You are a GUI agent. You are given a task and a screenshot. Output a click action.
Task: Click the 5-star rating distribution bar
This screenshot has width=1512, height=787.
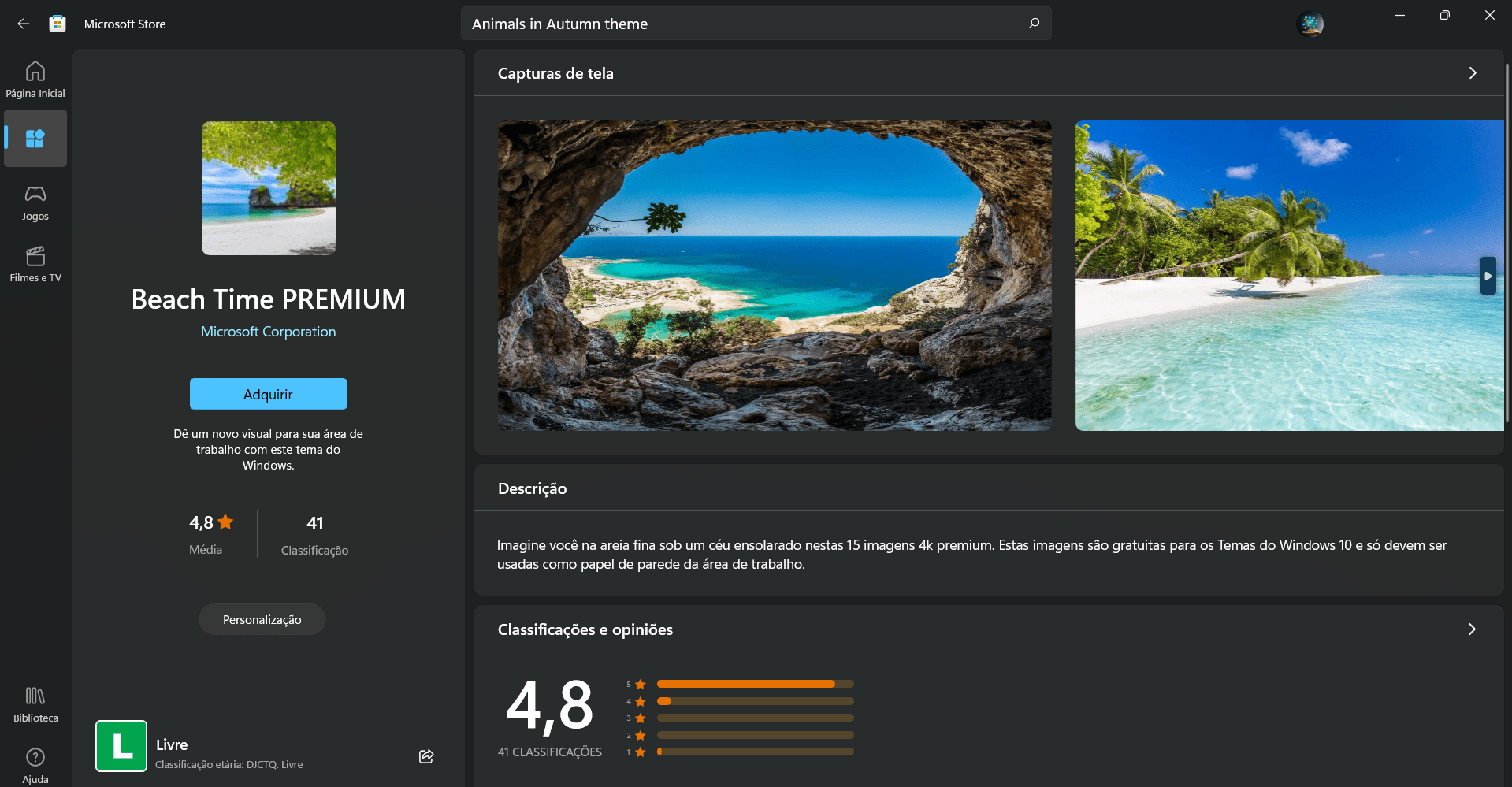point(753,684)
